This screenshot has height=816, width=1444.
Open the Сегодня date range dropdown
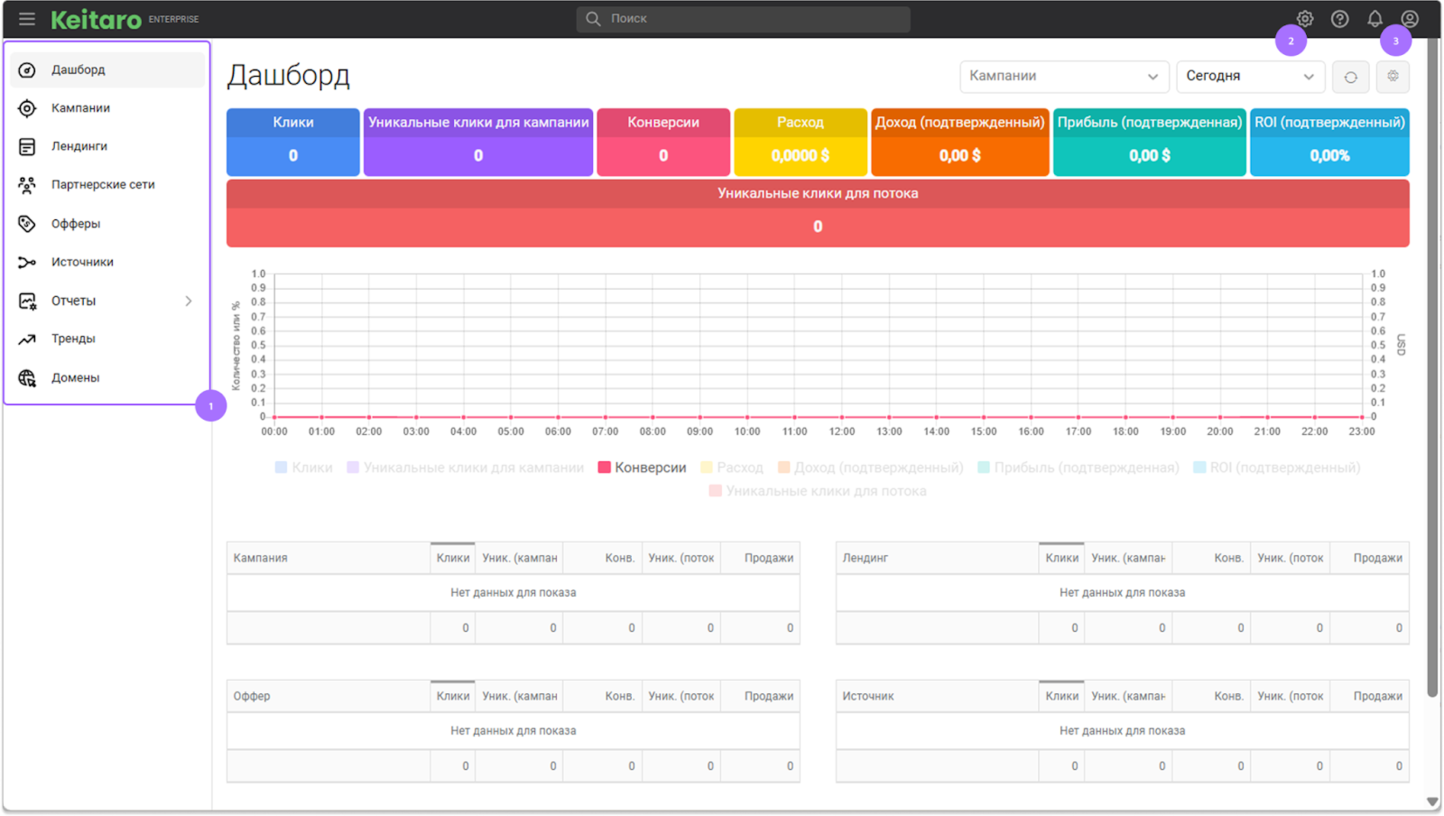pyautogui.click(x=1250, y=76)
